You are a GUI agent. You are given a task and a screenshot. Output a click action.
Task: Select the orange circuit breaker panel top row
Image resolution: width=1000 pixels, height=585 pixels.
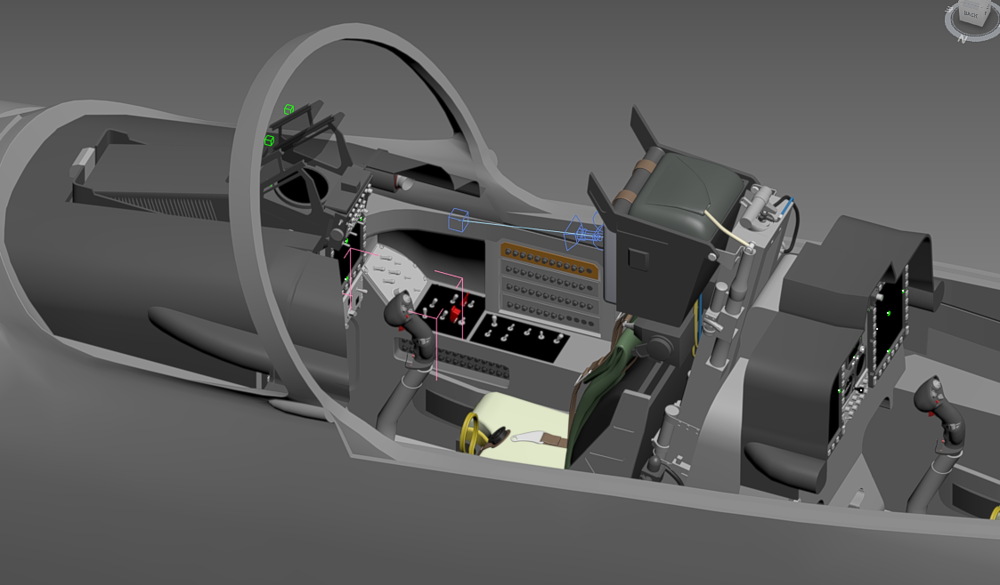coord(550,261)
